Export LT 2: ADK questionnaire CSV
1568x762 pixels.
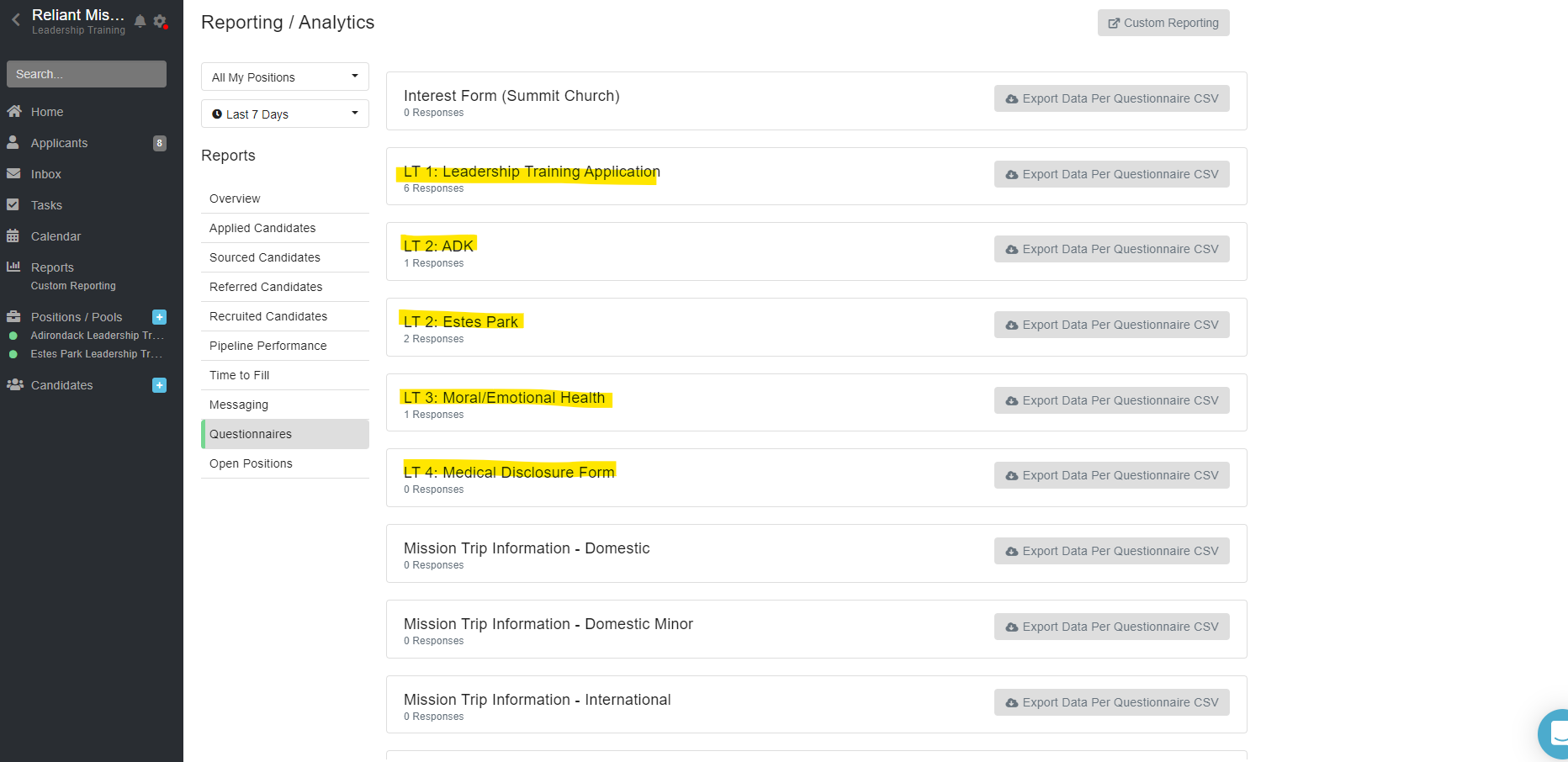(1111, 249)
